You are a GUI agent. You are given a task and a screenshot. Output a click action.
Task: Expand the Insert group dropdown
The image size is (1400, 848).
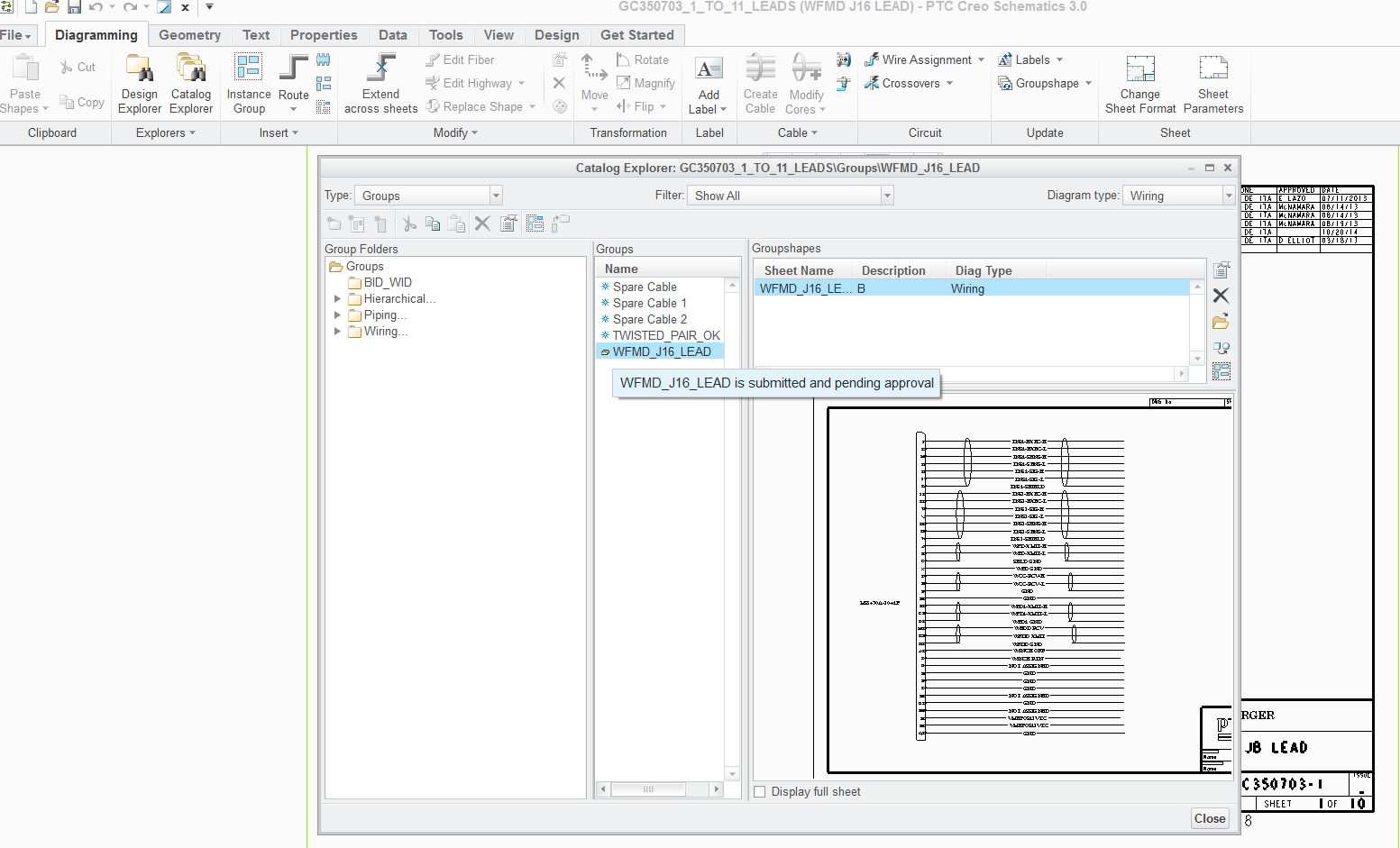(279, 133)
